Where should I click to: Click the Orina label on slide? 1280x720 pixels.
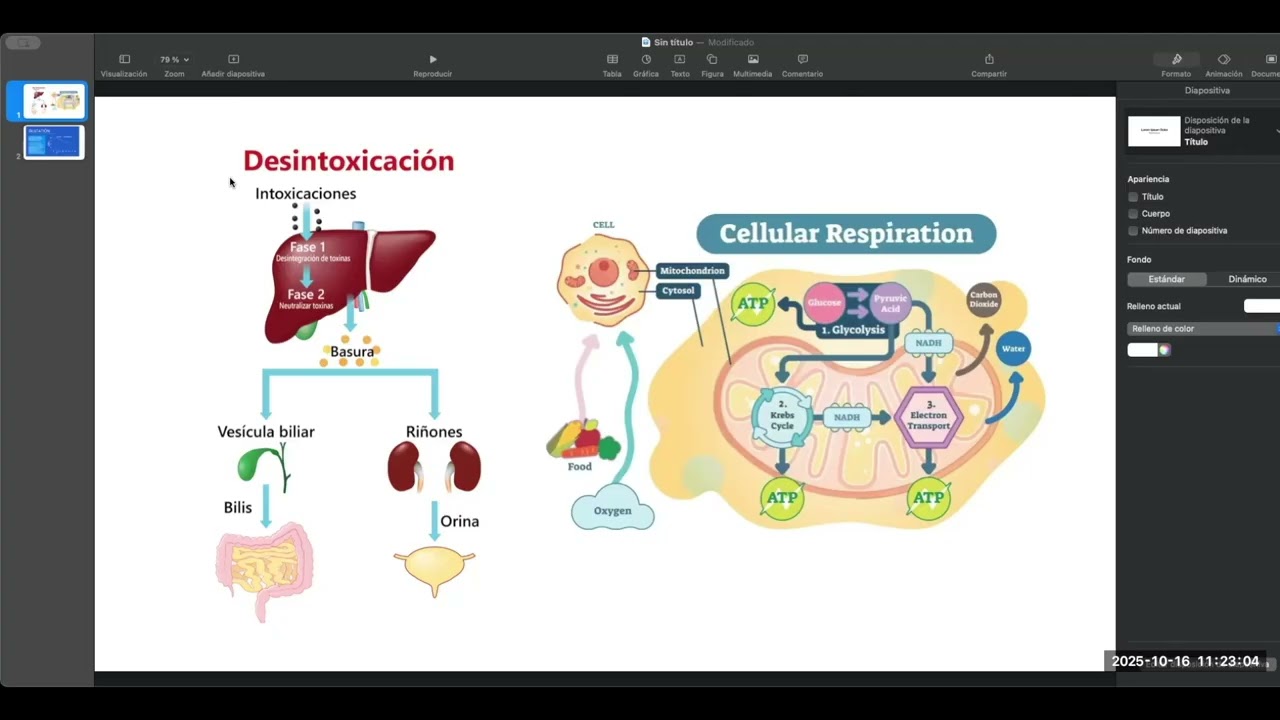(x=460, y=521)
